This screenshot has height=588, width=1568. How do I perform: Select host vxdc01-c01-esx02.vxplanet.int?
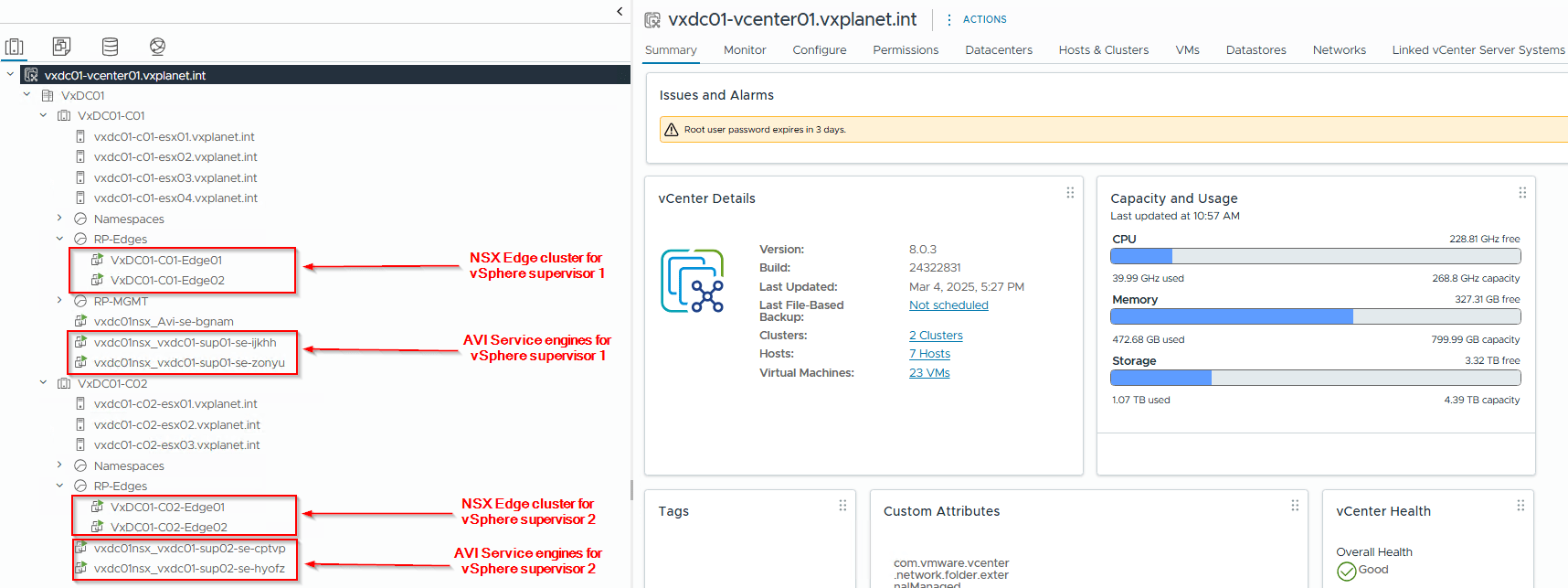pos(175,157)
